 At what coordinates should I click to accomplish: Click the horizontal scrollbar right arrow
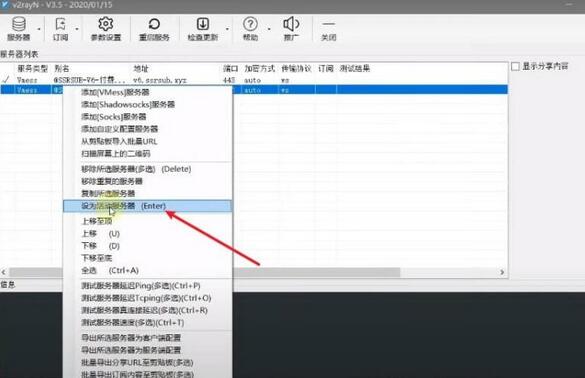502,272
